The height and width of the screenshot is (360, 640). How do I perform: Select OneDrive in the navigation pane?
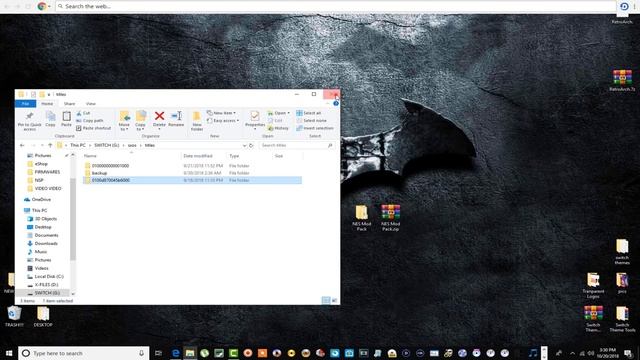pos(41,200)
